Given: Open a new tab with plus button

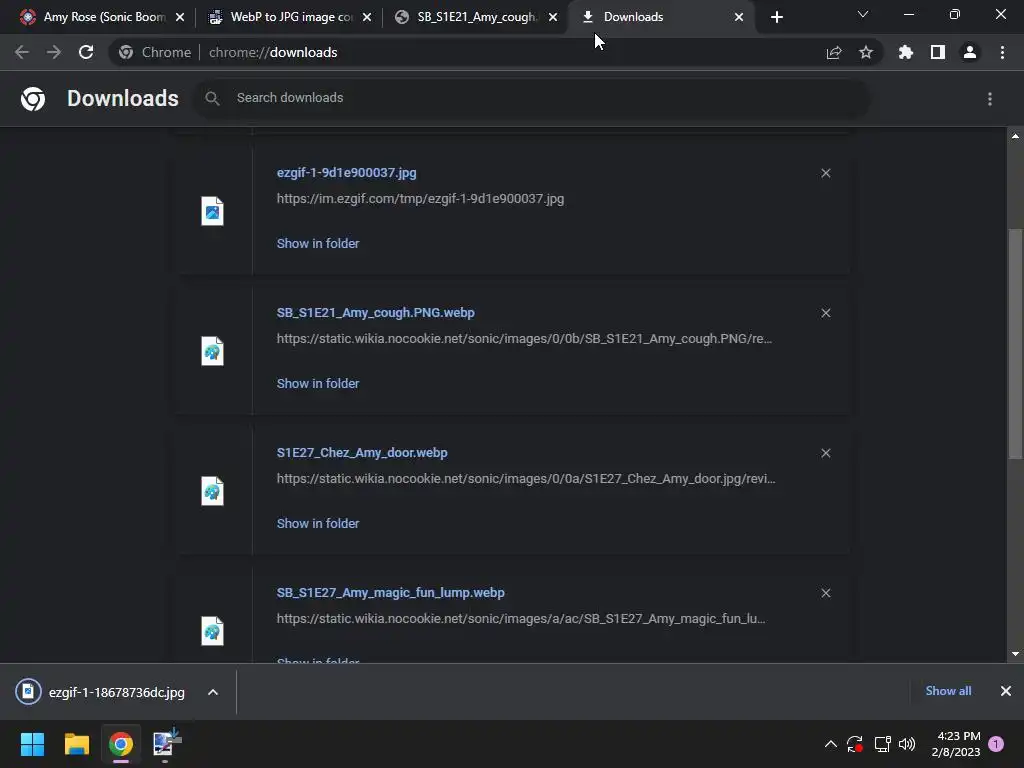Looking at the screenshot, I should pos(776,17).
